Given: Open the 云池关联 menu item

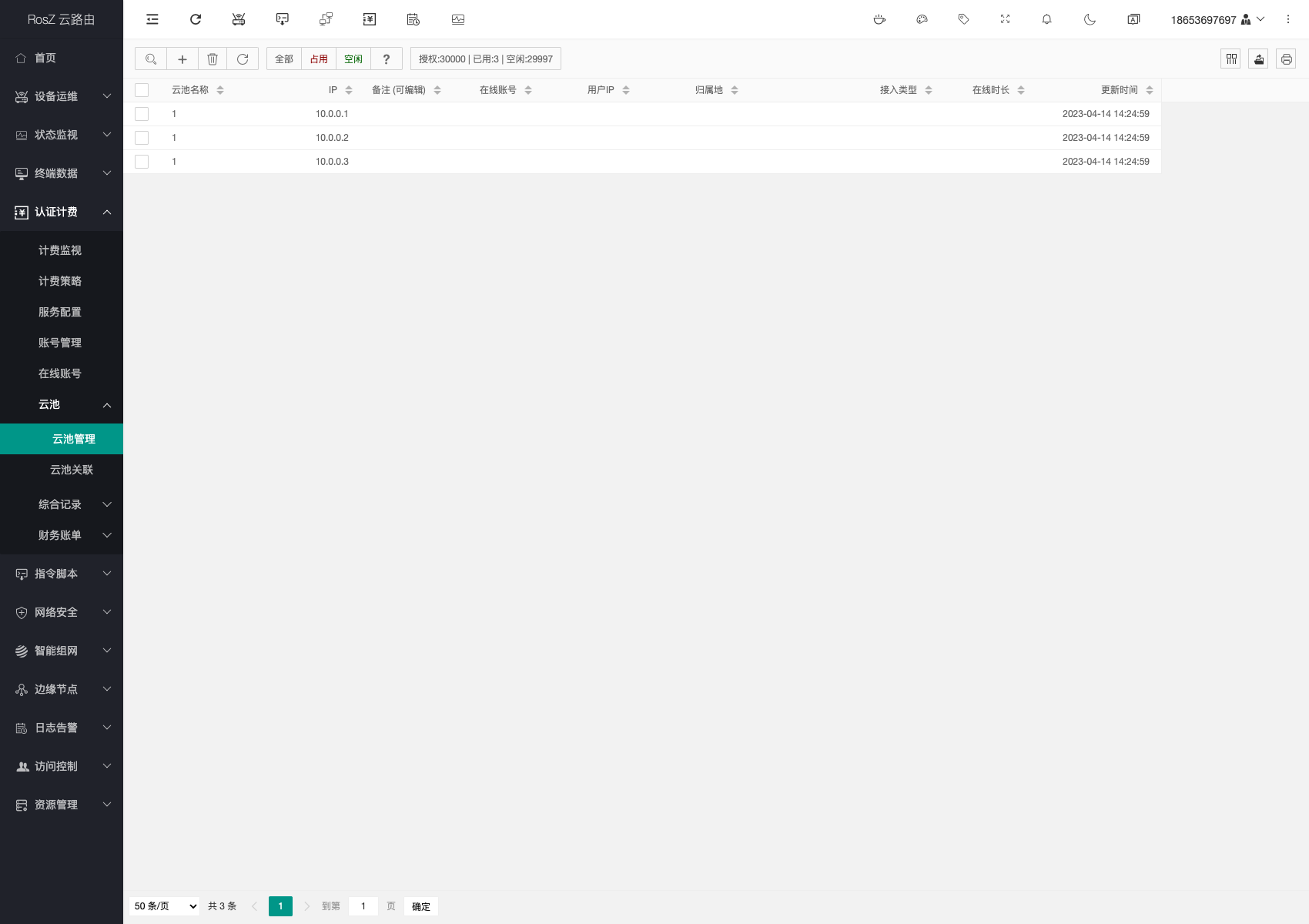Looking at the screenshot, I should (72, 470).
